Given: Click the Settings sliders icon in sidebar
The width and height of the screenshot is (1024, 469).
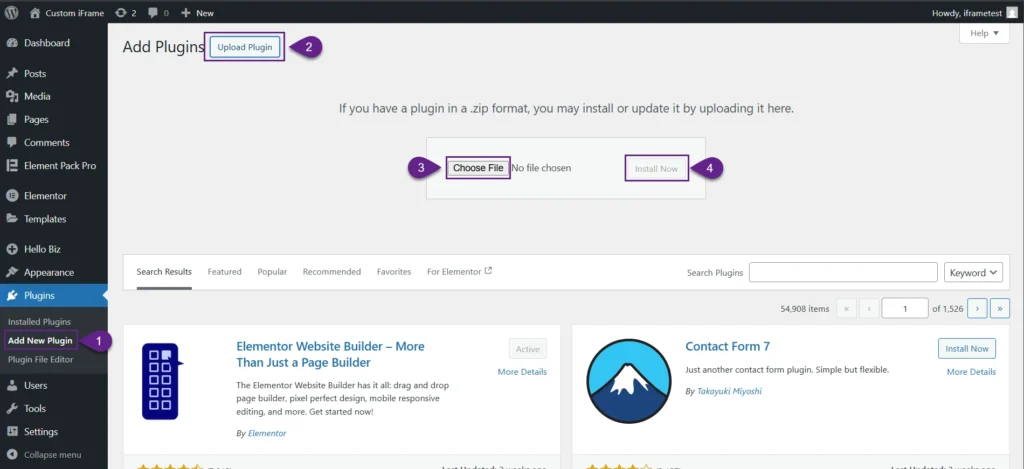Looking at the screenshot, I should [12, 432].
